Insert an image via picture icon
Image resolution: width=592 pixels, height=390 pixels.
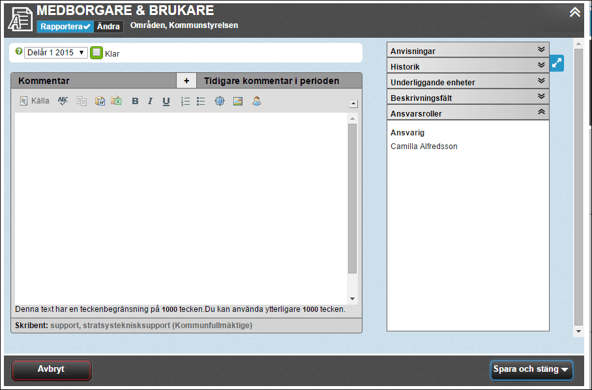pos(238,101)
